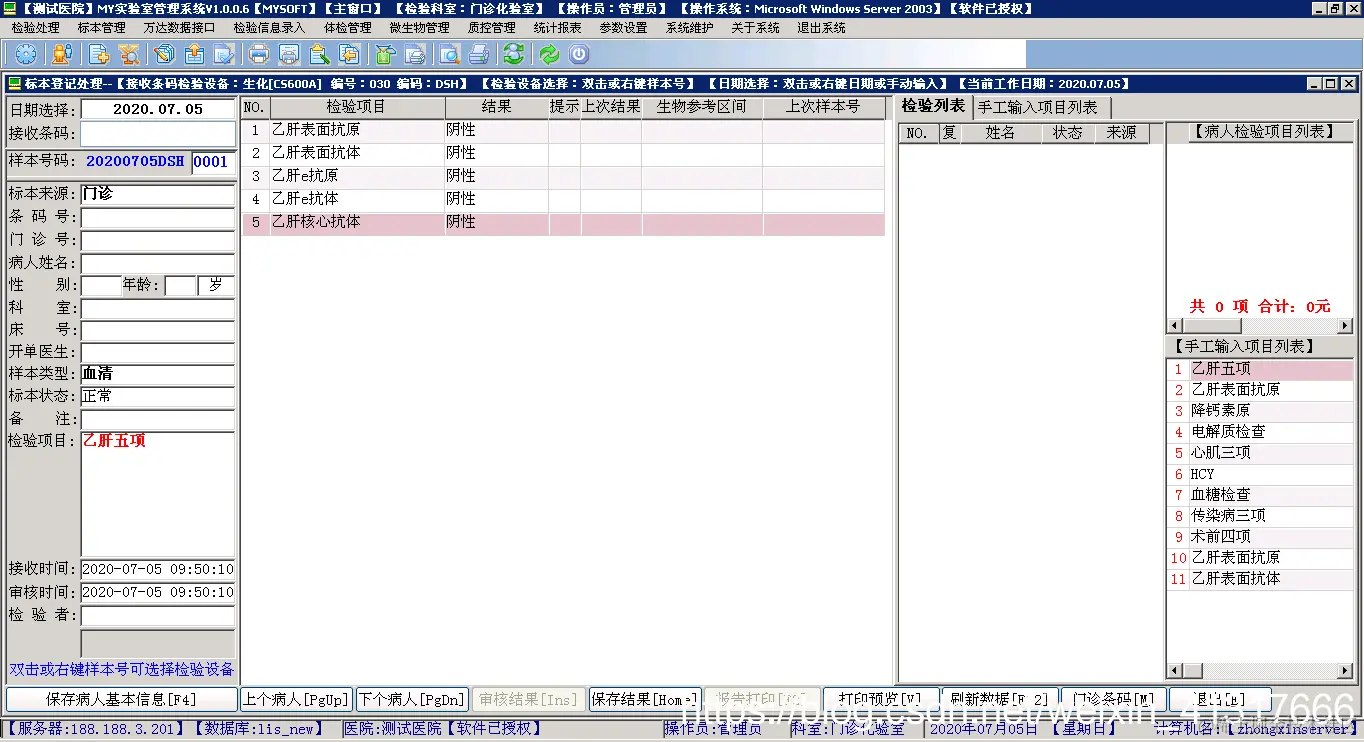Open the 参数设置 menu
Viewport: 1364px width, 742px height.
[624, 28]
